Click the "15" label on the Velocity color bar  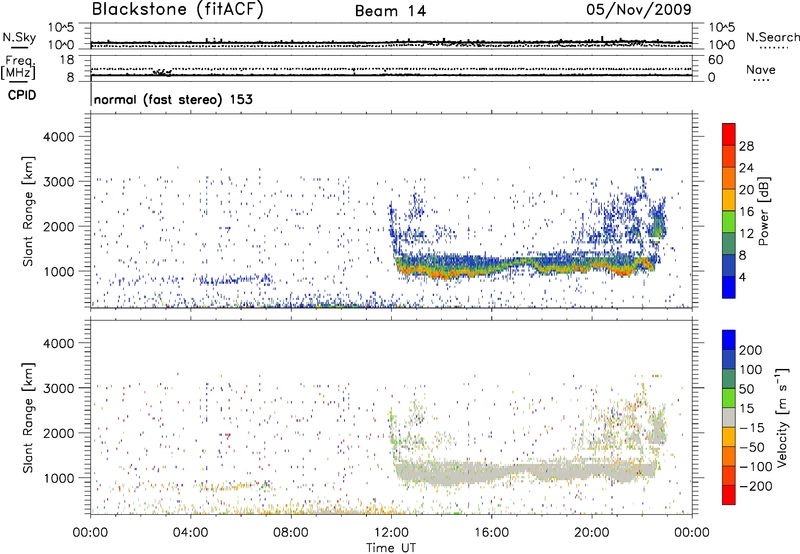pyautogui.click(x=746, y=408)
